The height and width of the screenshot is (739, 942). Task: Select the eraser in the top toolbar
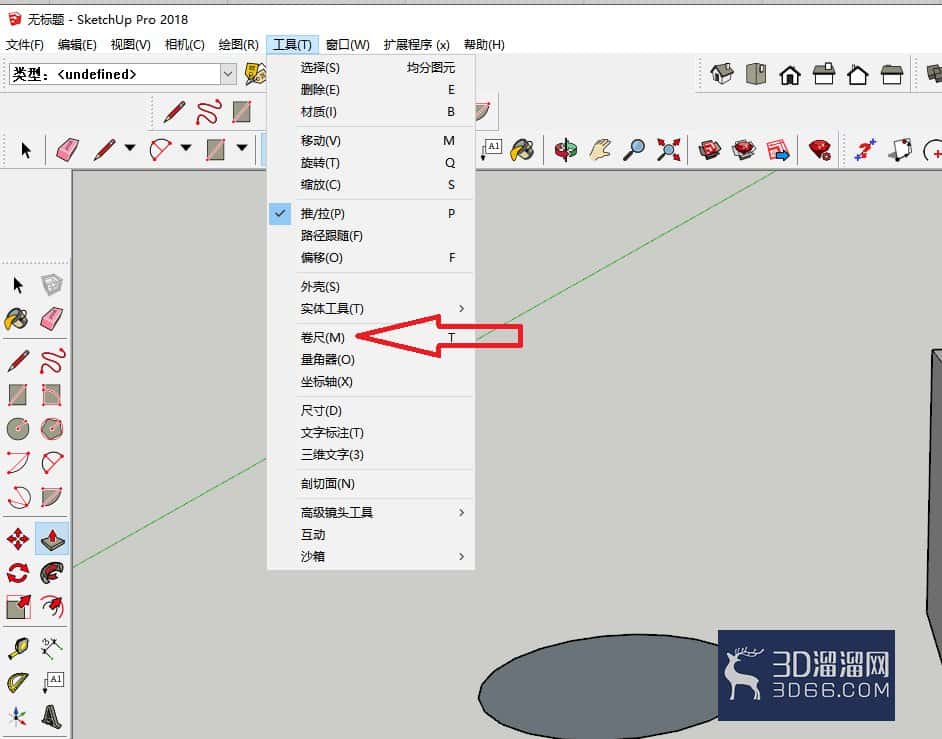67,150
